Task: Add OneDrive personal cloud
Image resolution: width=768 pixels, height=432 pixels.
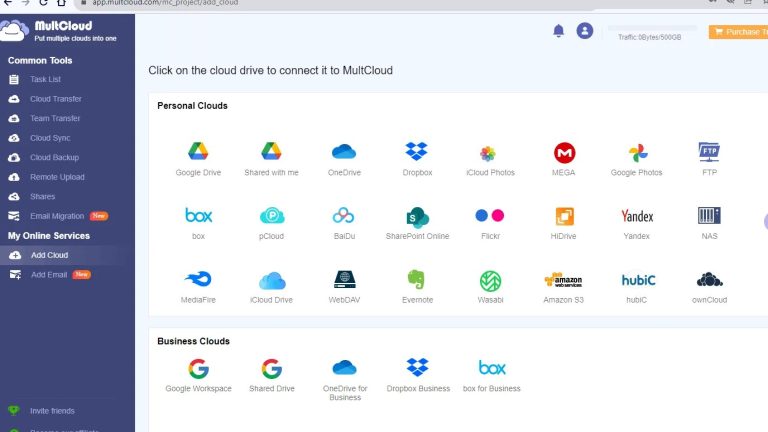Action: [344, 159]
